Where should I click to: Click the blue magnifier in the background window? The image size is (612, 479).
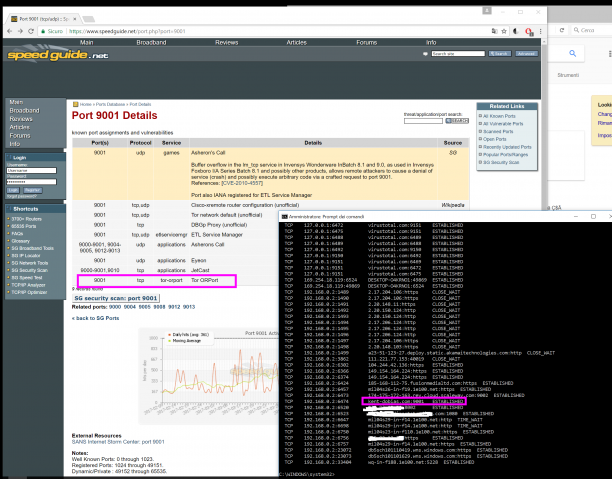[573, 53]
